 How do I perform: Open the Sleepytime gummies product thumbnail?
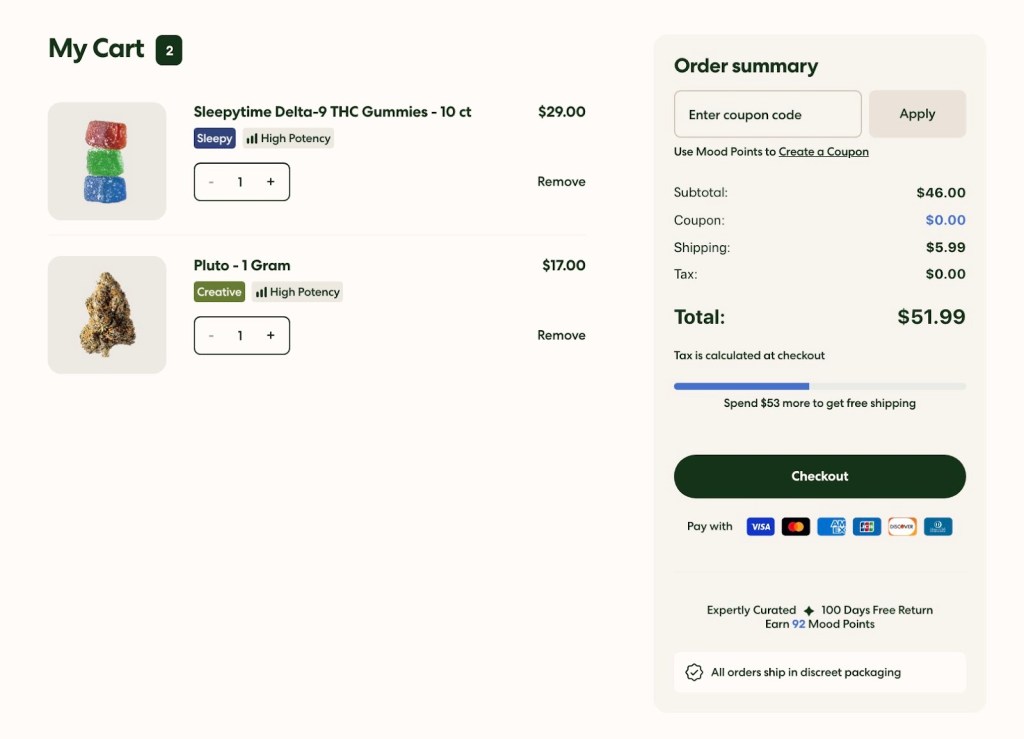click(107, 161)
